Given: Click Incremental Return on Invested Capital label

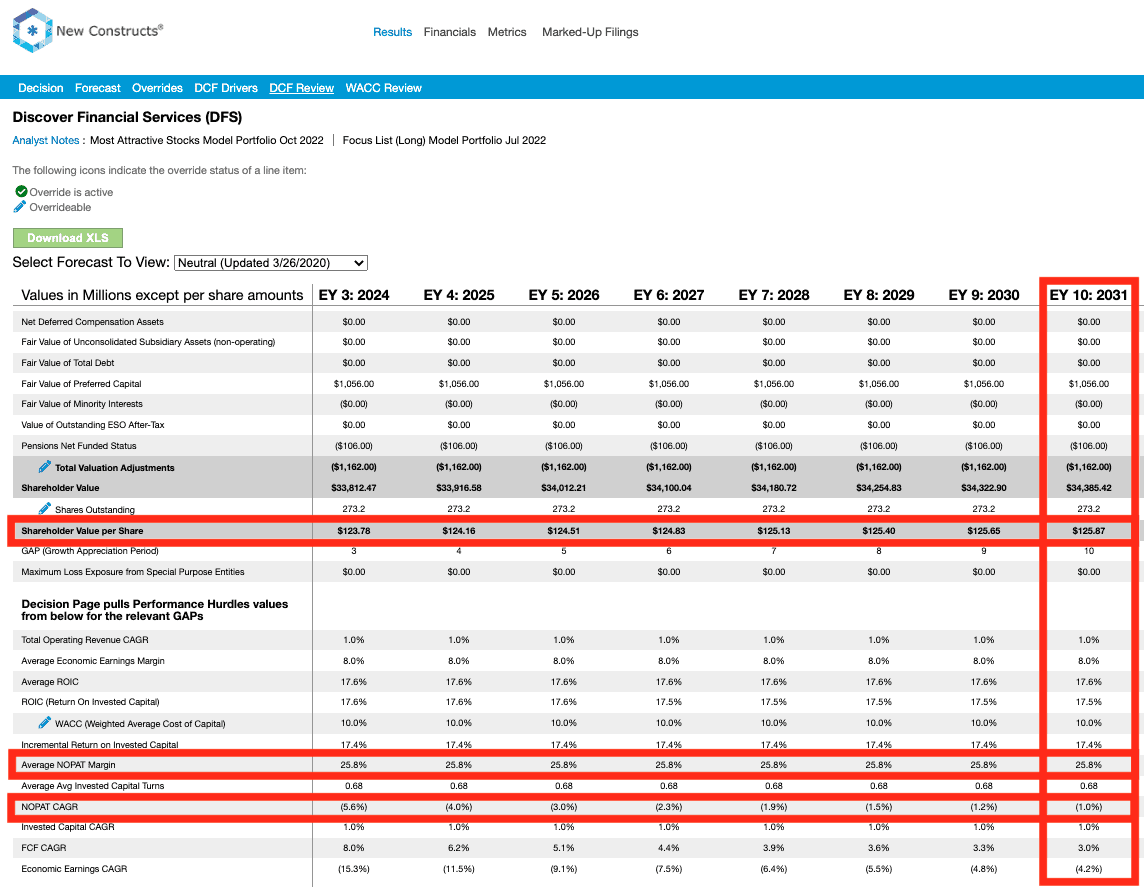Looking at the screenshot, I should [x=100, y=745].
